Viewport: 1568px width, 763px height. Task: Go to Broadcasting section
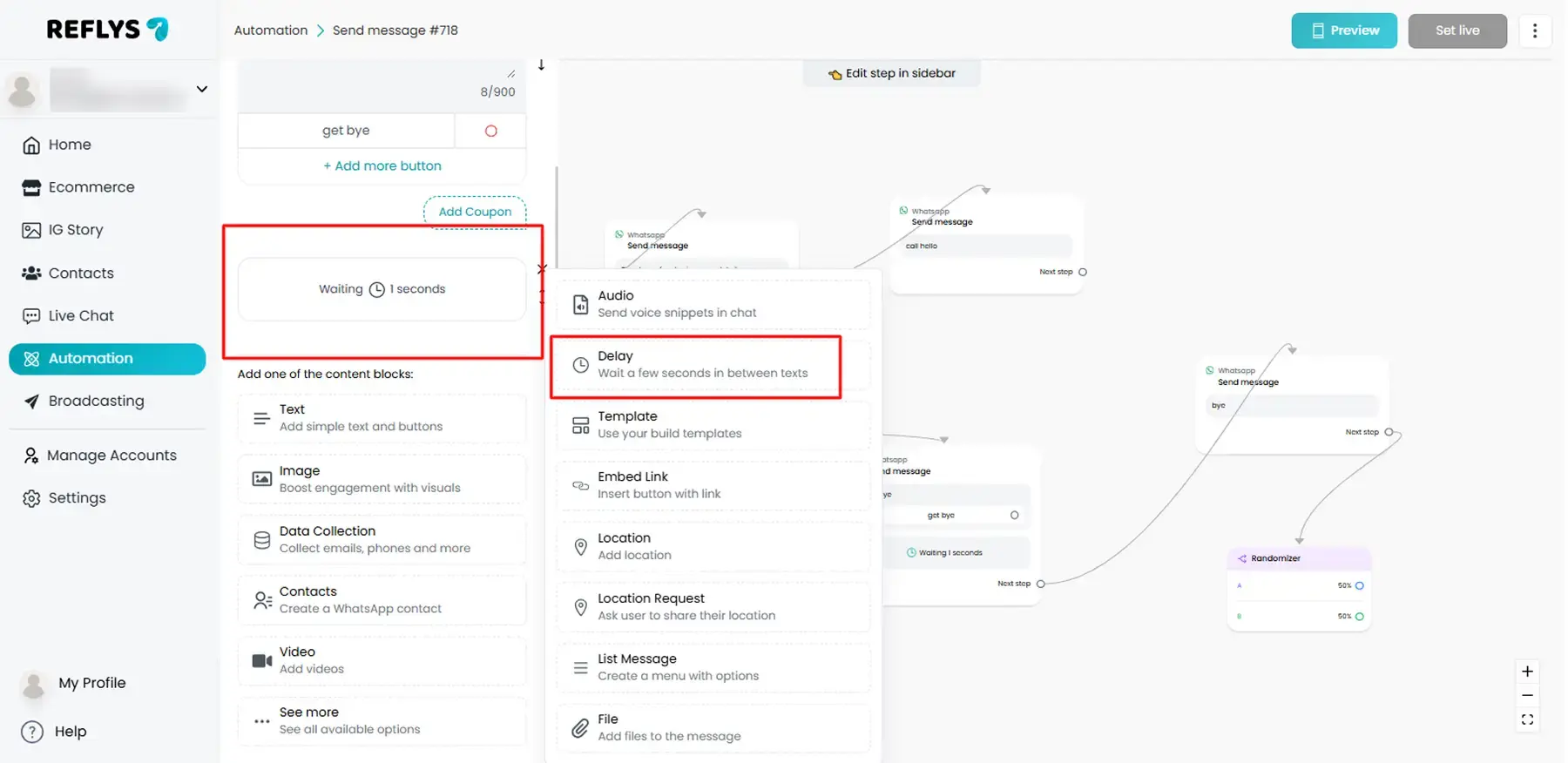click(96, 401)
